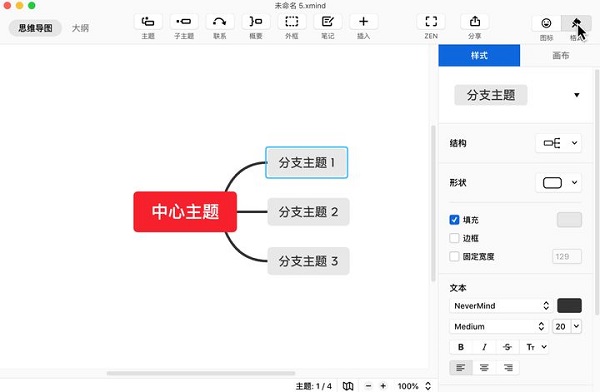
Task: Click the canvas horizontal scrollbar
Action: 201,373
